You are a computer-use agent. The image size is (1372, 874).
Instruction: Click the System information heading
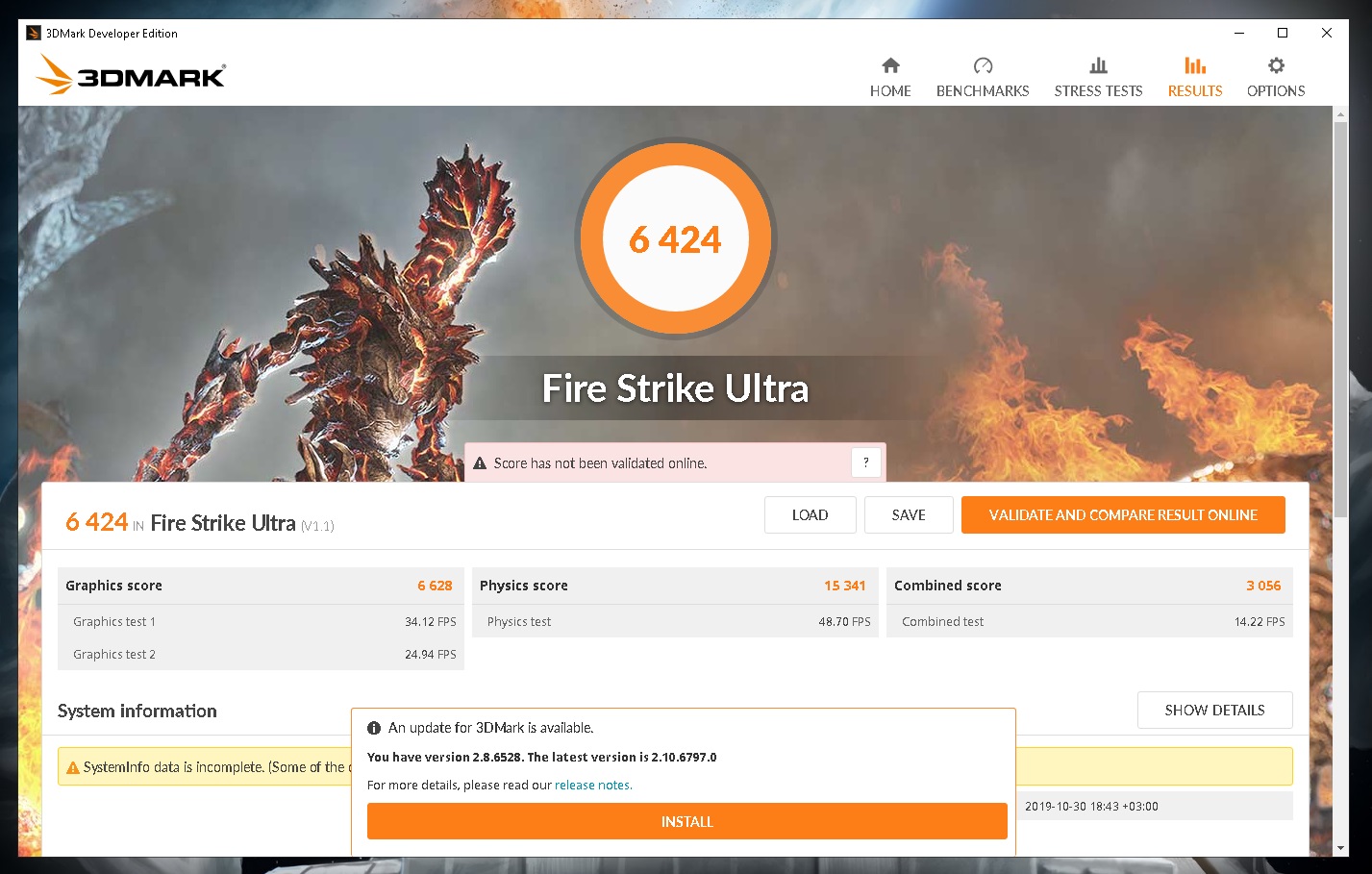pyautogui.click(x=137, y=712)
